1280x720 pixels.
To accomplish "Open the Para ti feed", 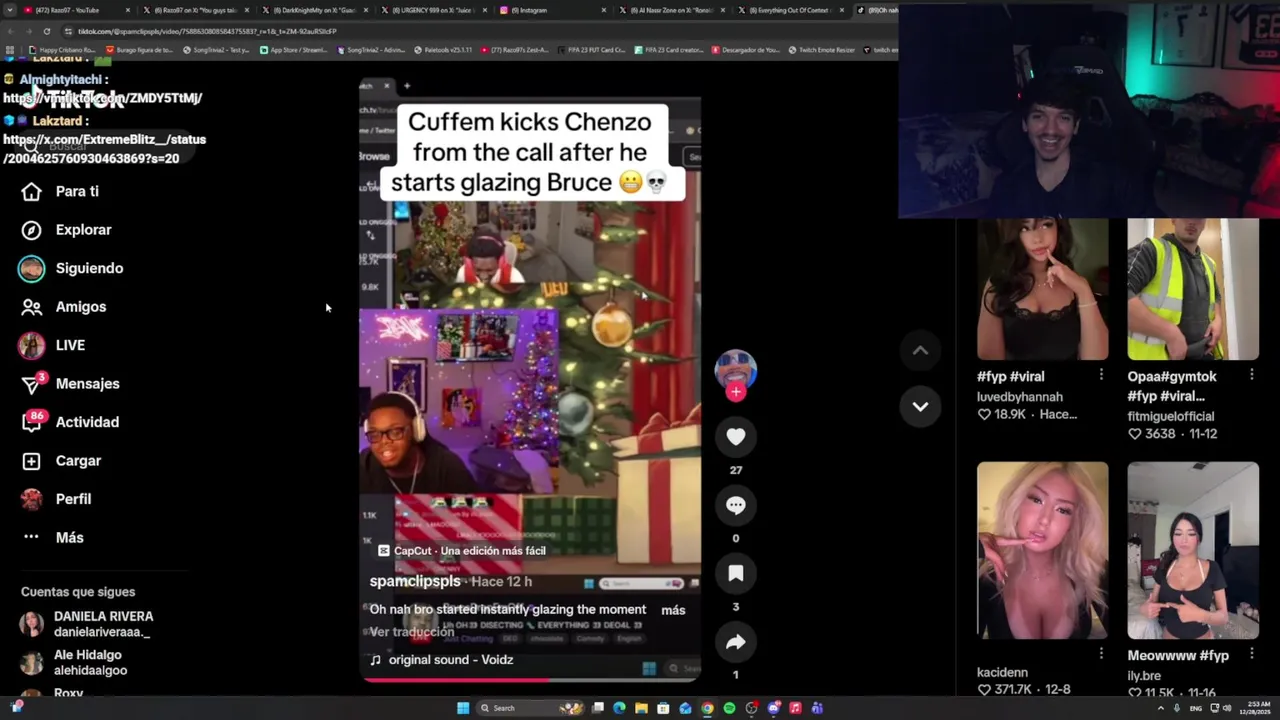I will pos(61,191).
